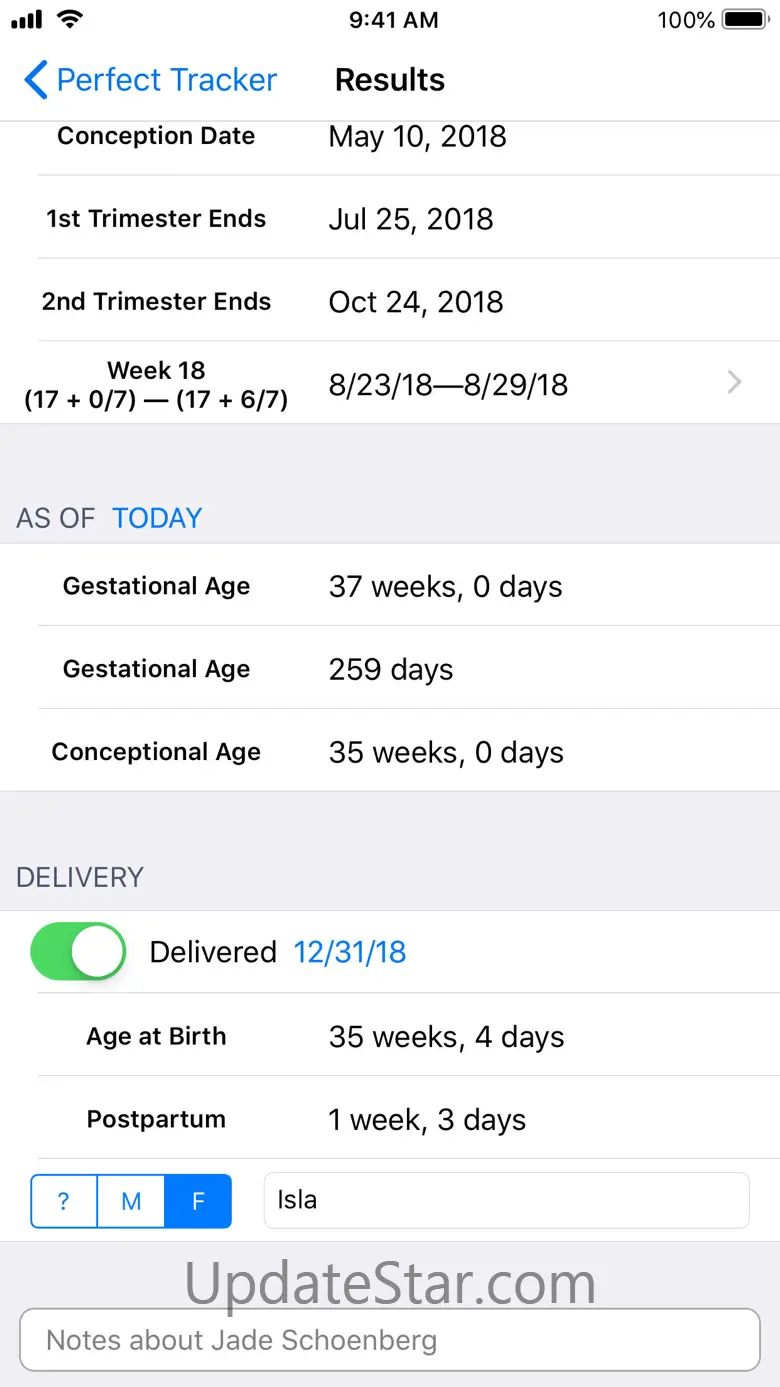Tap Perfect Tracker back label

[167, 80]
